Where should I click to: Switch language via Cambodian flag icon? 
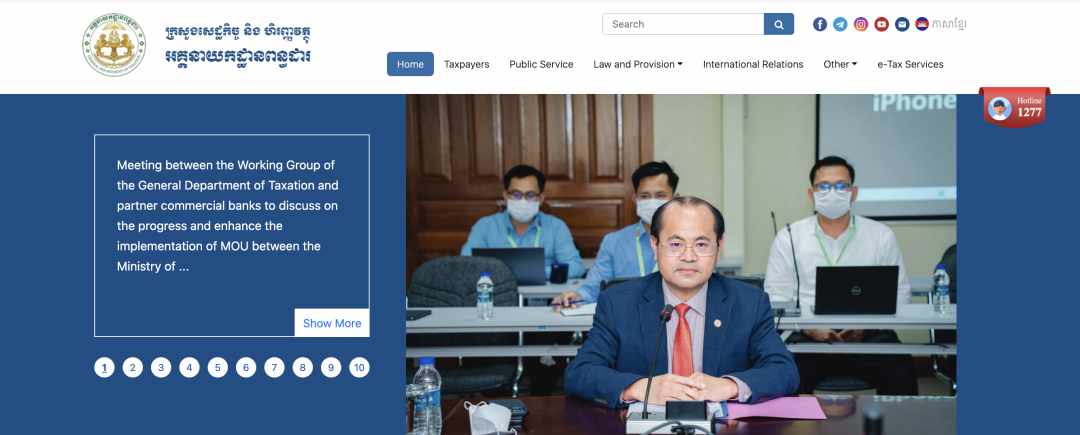[922, 24]
